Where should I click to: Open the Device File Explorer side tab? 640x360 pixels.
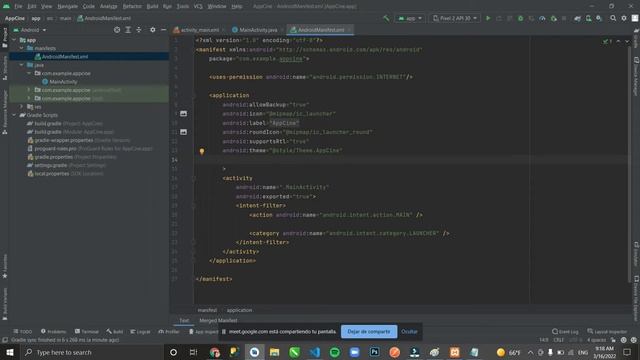pyautogui.click(x=636, y=297)
